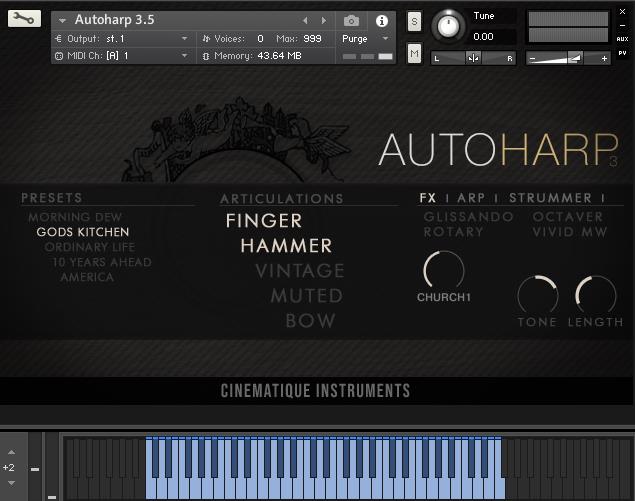Click the Length knob
This screenshot has width=635, height=501.
tap(596, 296)
